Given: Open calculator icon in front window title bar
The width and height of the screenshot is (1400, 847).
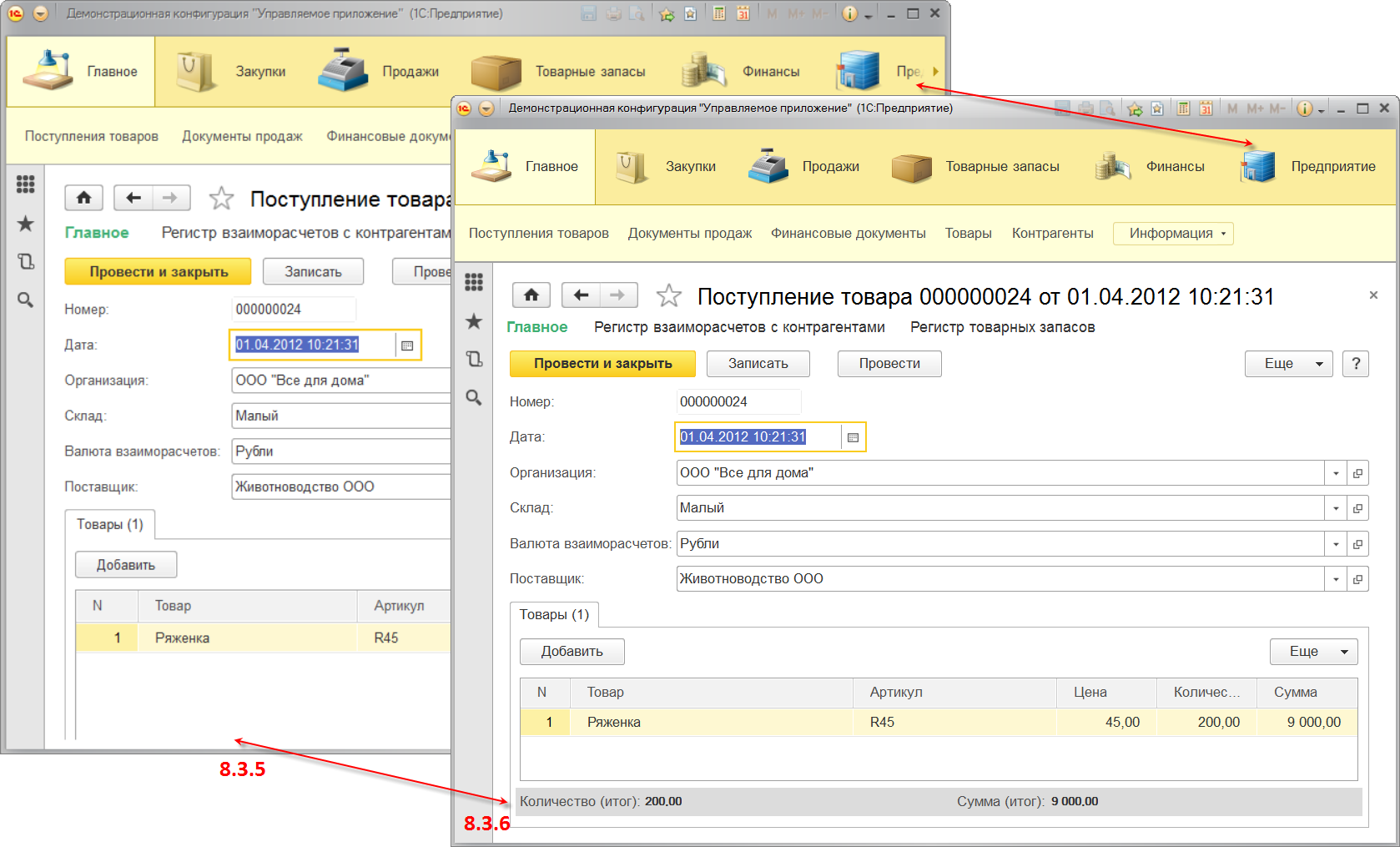Looking at the screenshot, I should pos(1183,108).
